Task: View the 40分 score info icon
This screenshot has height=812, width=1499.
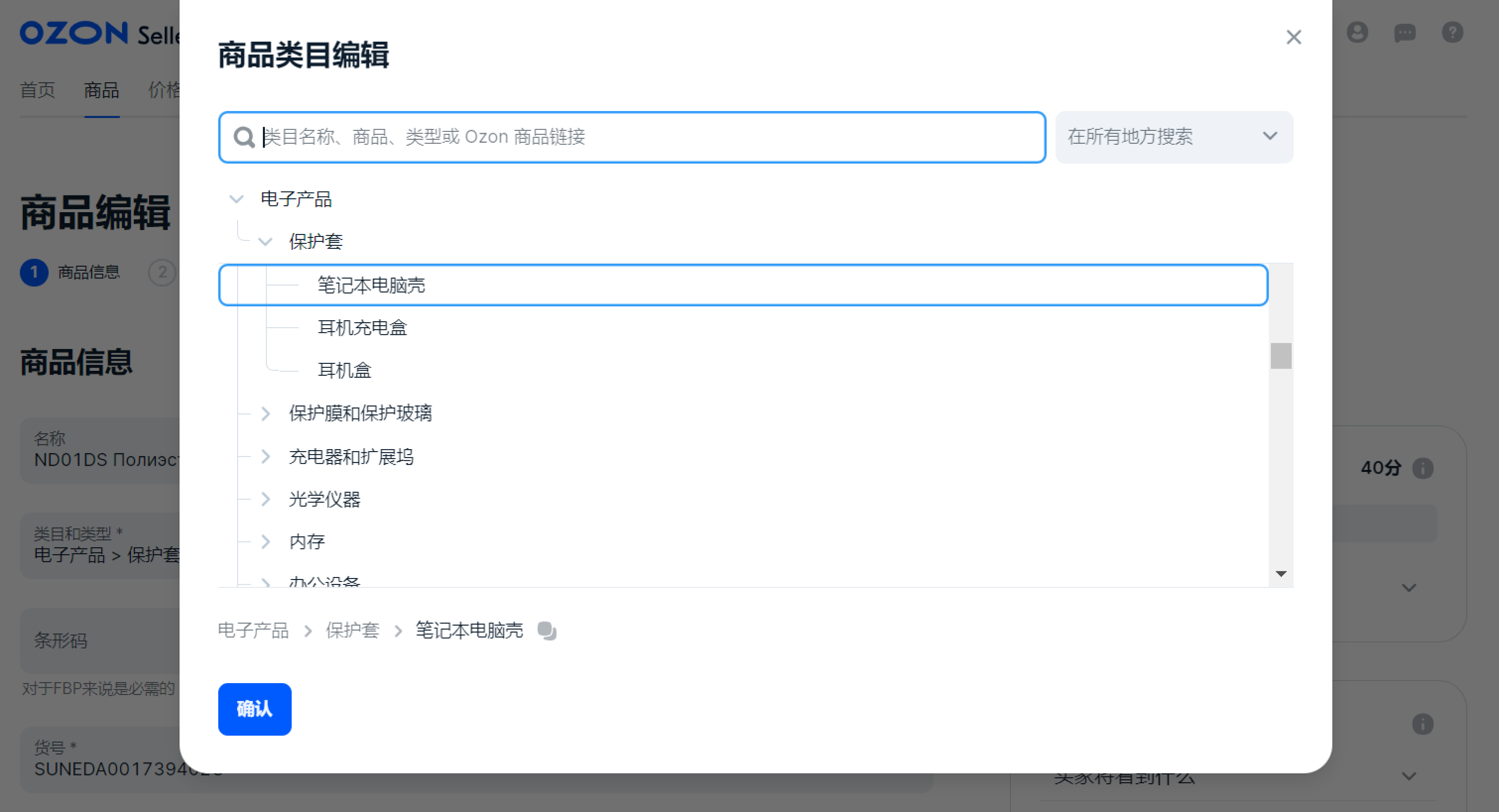Action: tap(1424, 468)
